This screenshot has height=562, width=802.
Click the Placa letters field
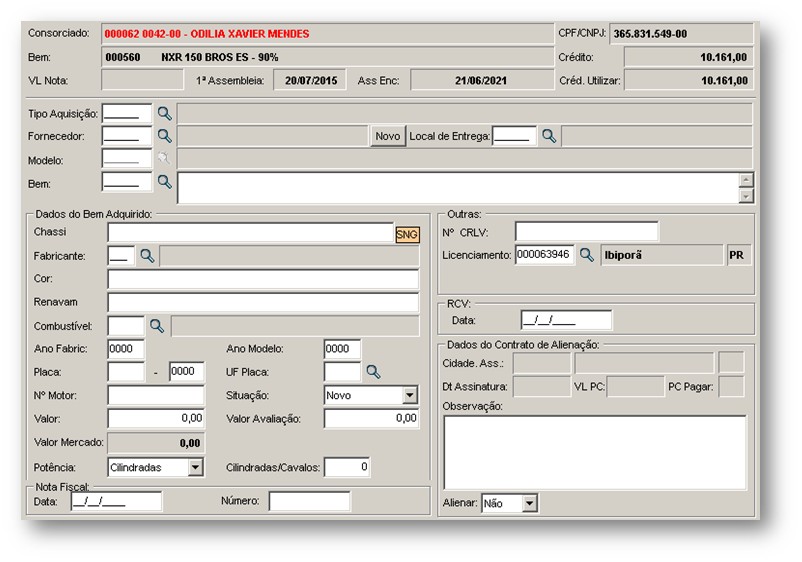click(x=126, y=372)
